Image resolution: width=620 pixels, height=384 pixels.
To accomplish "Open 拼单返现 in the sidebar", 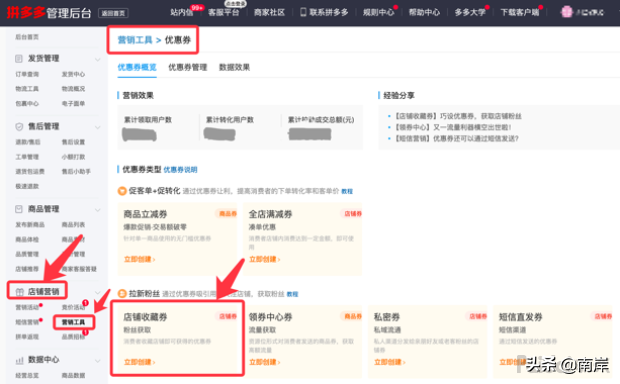I will (x=27, y=337).
